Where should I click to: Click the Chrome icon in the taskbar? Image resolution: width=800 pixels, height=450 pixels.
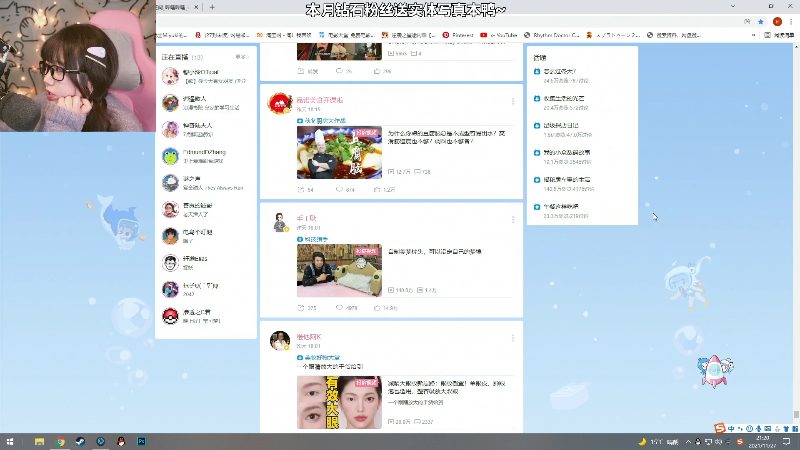60,441
